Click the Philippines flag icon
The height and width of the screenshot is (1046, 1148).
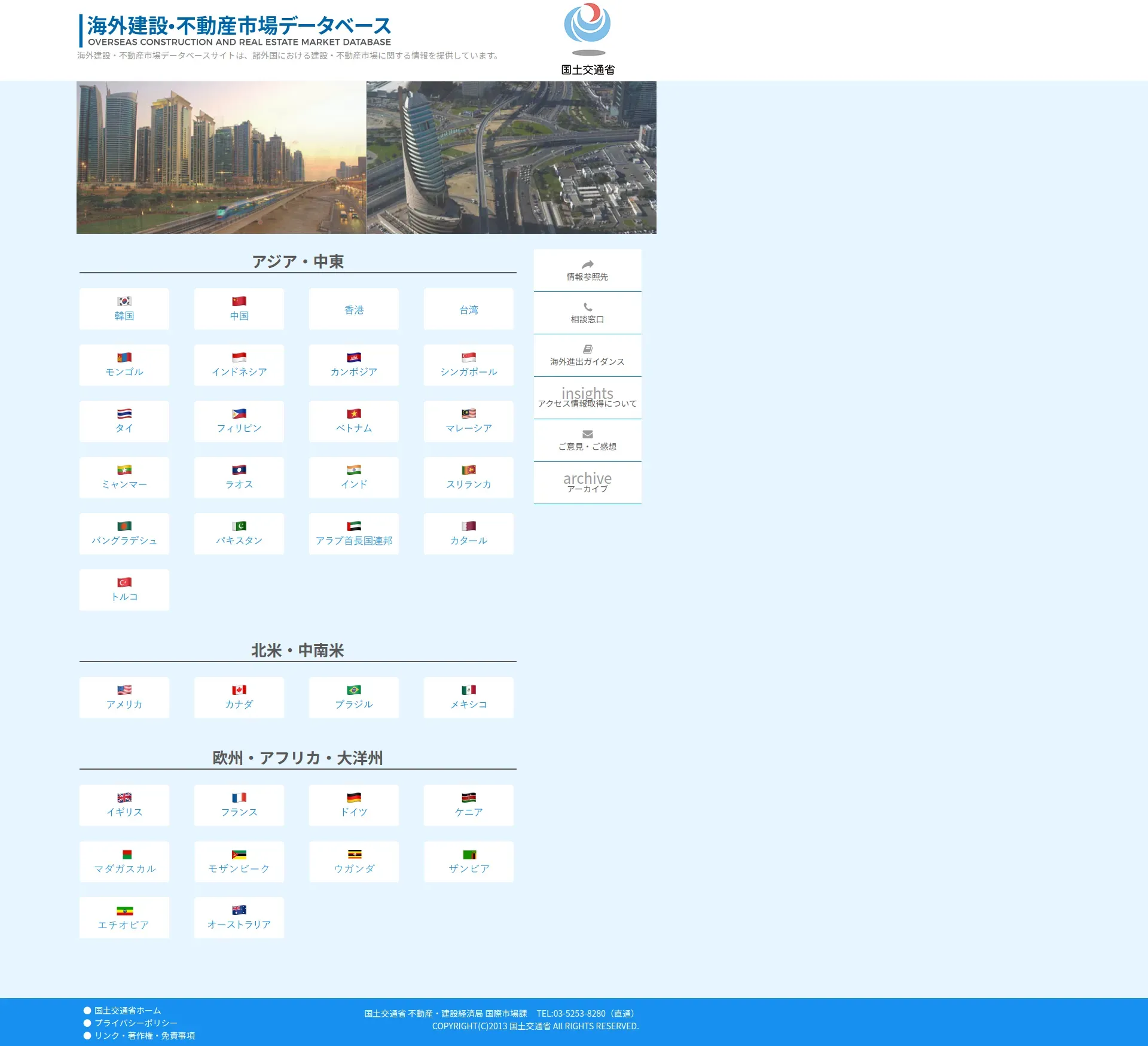pos(239,414)
